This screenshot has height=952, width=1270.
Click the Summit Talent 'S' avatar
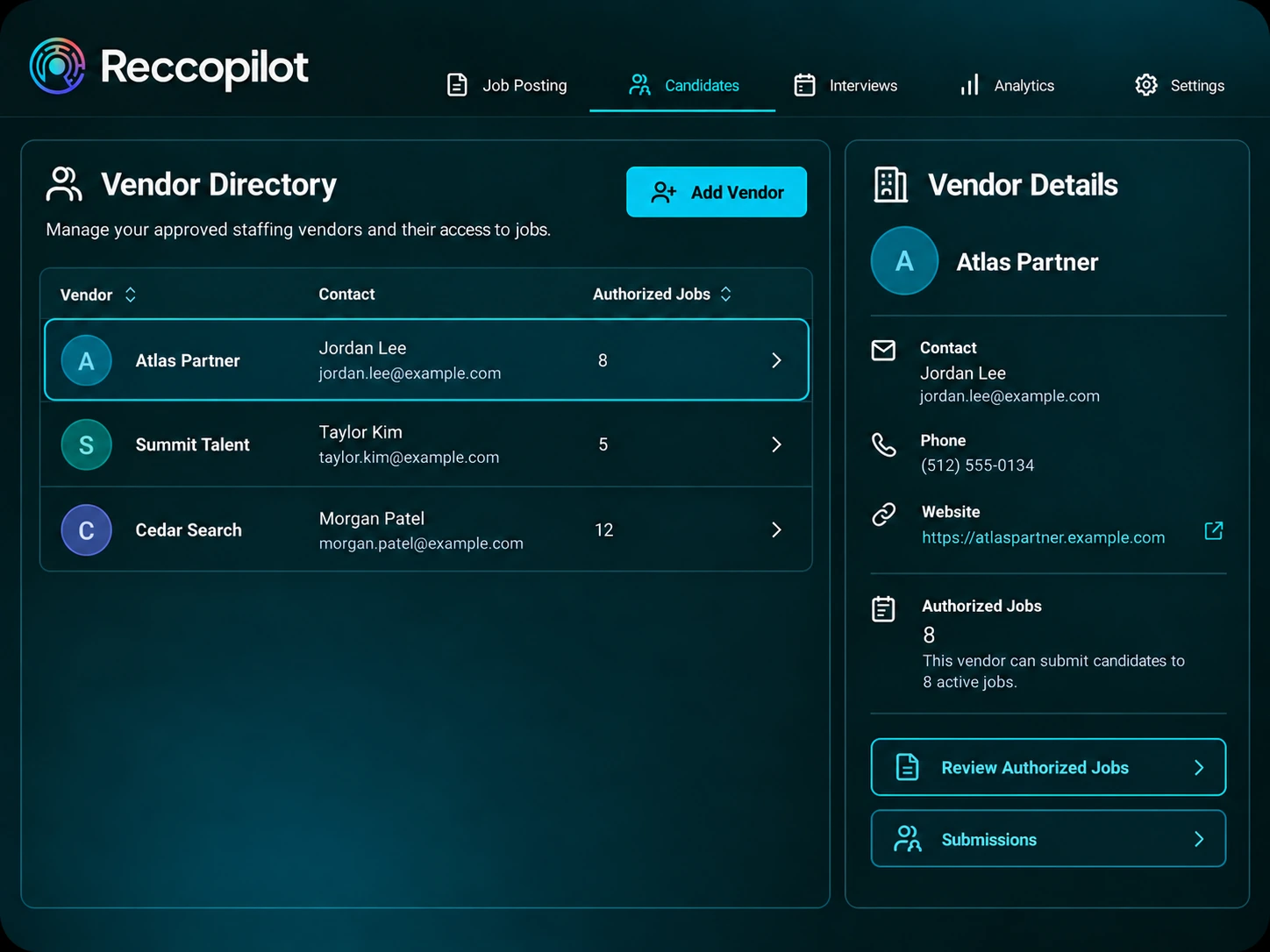click(86, 444)
